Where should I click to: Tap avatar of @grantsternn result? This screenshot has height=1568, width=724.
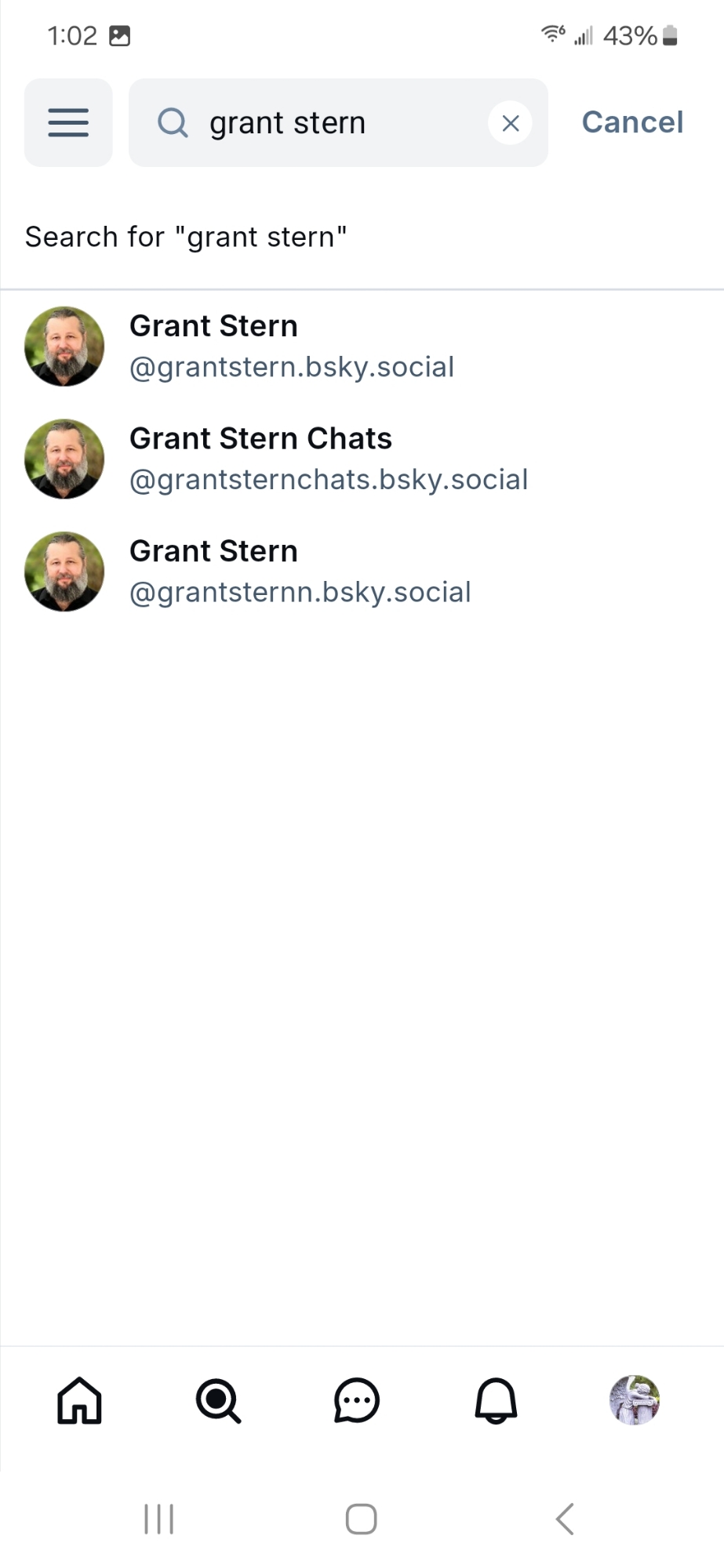(64, 572)
